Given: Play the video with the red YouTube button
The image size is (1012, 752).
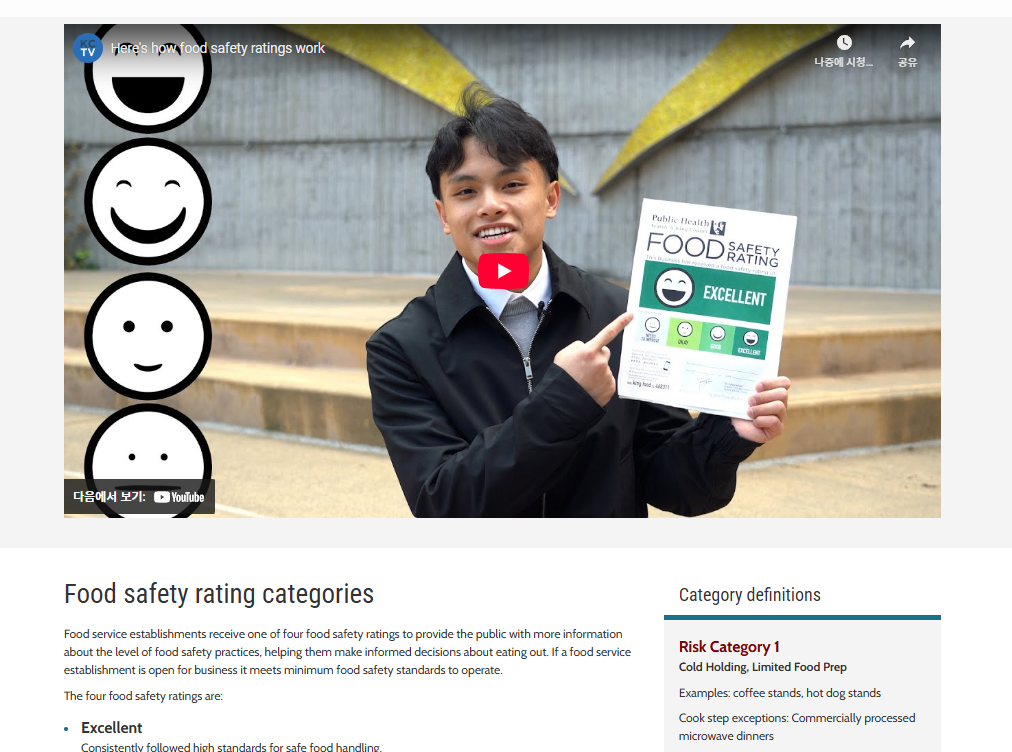Looking at the screenshot, I should pos(503,271).
